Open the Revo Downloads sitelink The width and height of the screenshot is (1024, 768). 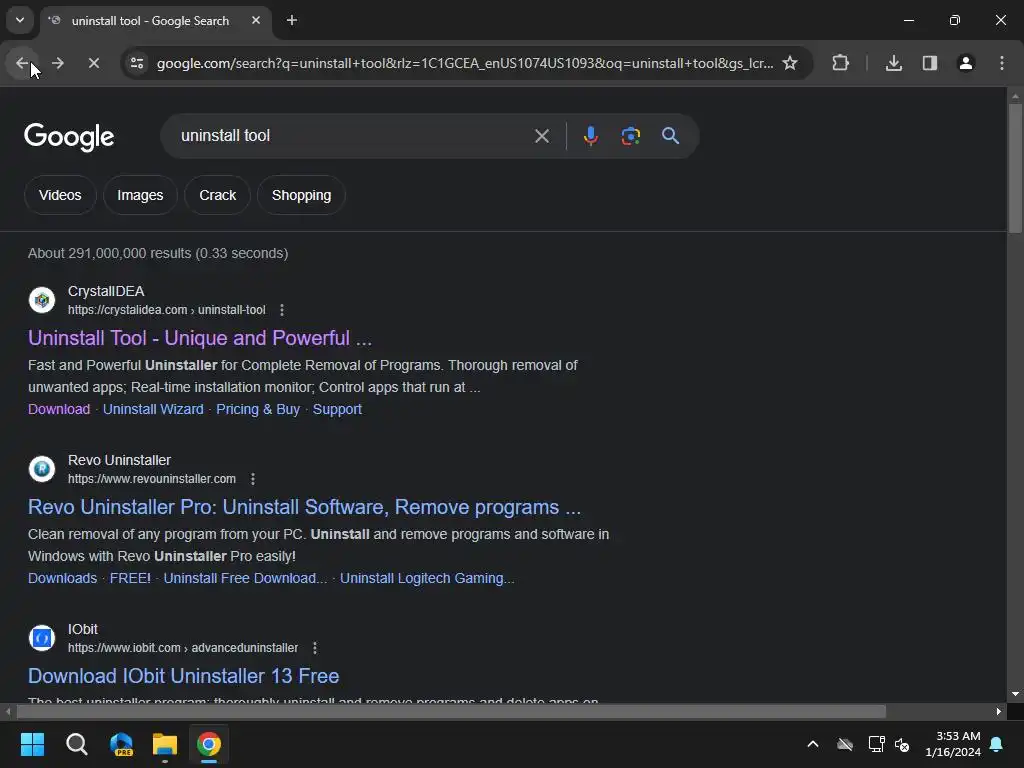point(63,579)
